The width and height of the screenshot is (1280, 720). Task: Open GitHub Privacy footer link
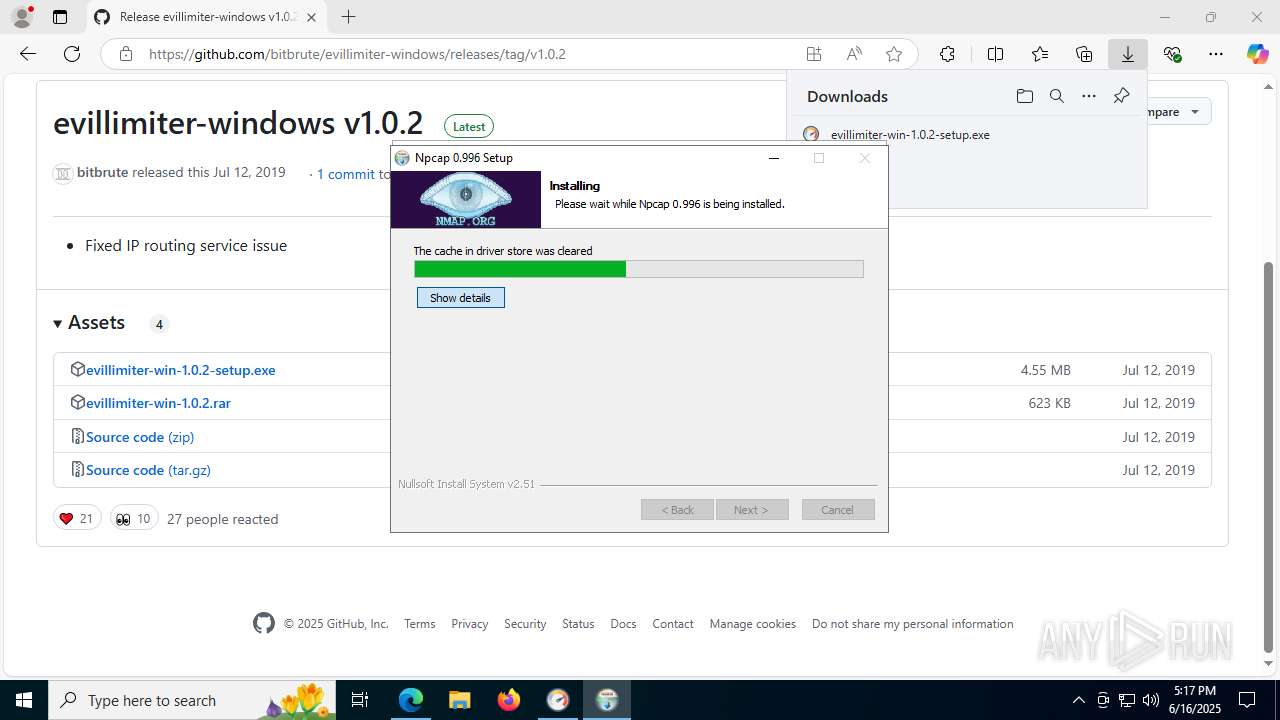[469, 623]
